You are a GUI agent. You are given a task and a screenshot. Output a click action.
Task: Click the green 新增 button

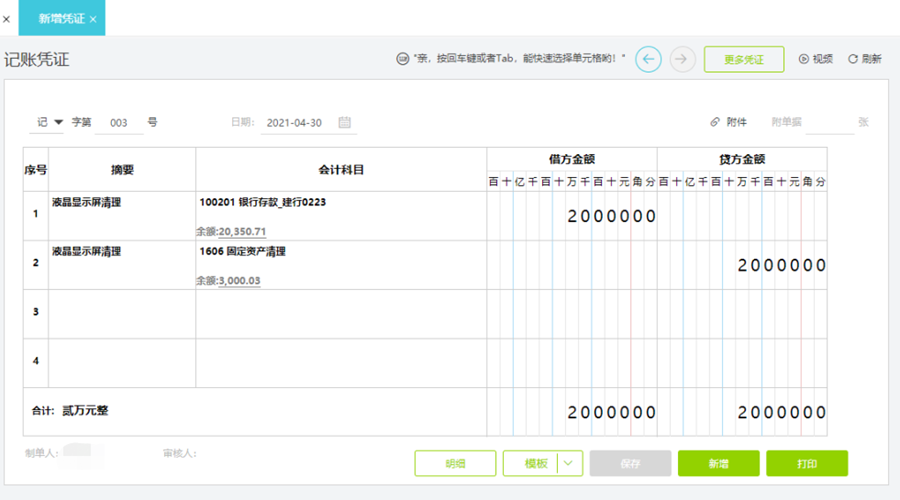719,463
